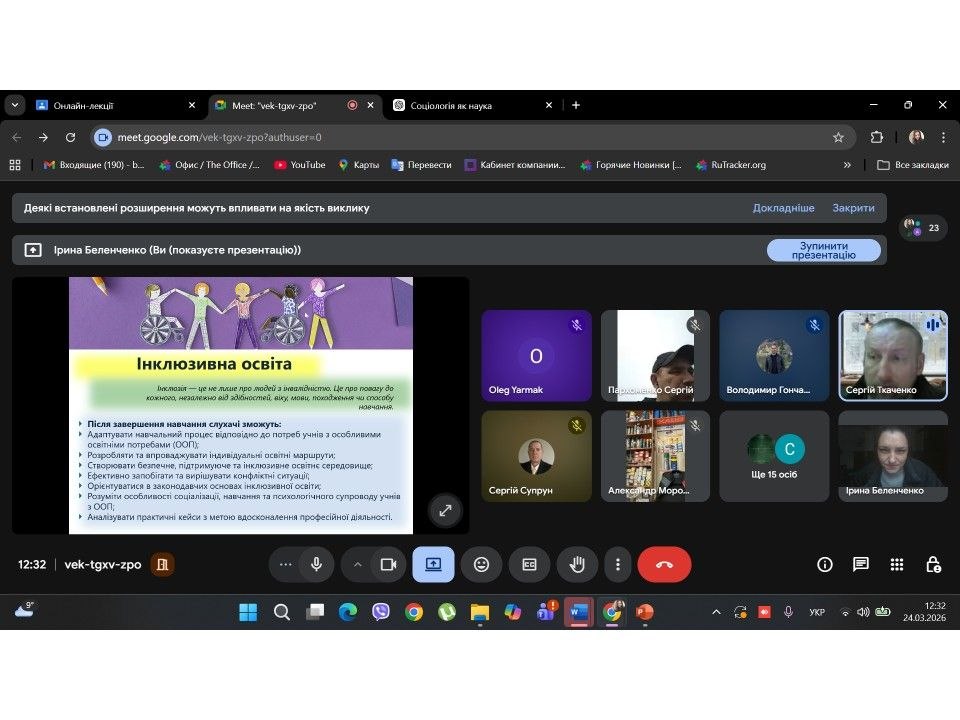This screenshot has height=720, width=960.
Task: Toggle the camera on or off
Action: (x=387, y=564)
